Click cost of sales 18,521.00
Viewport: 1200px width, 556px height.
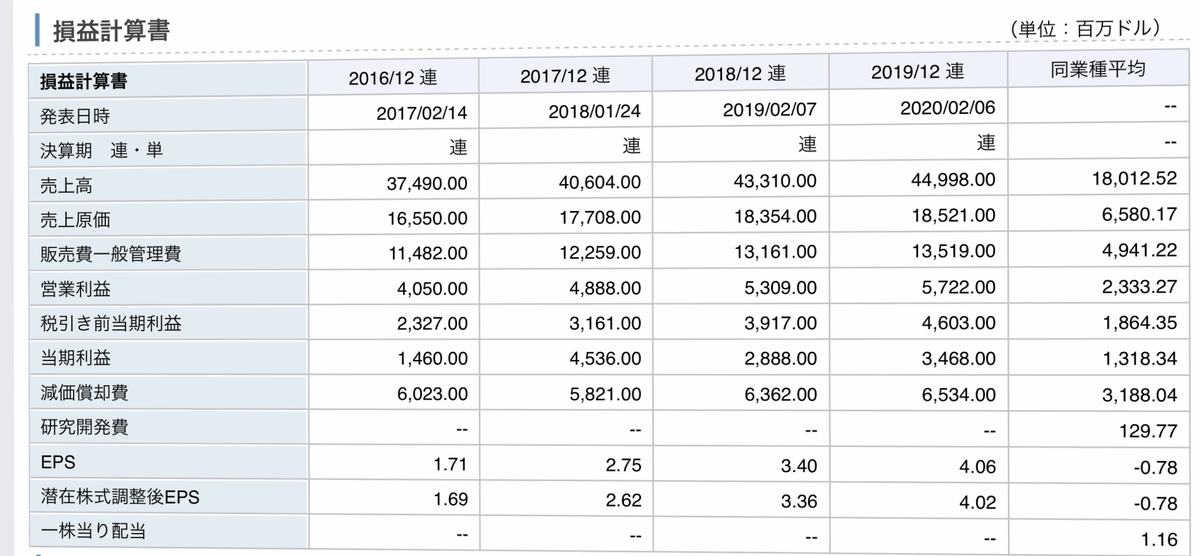(x=954, y=216)
